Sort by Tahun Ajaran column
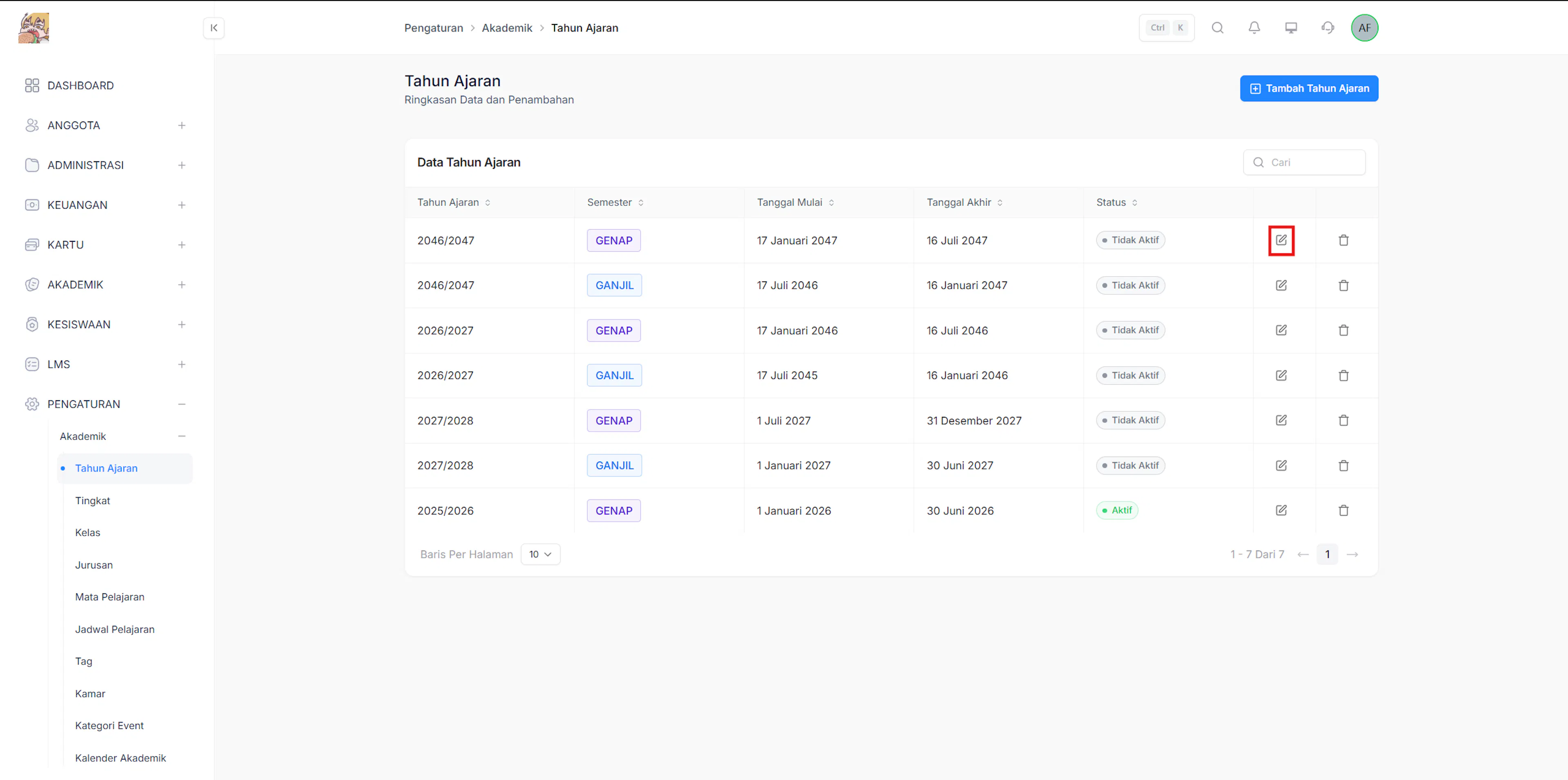The image size is (1568, 780). click(x=454, y=203)
